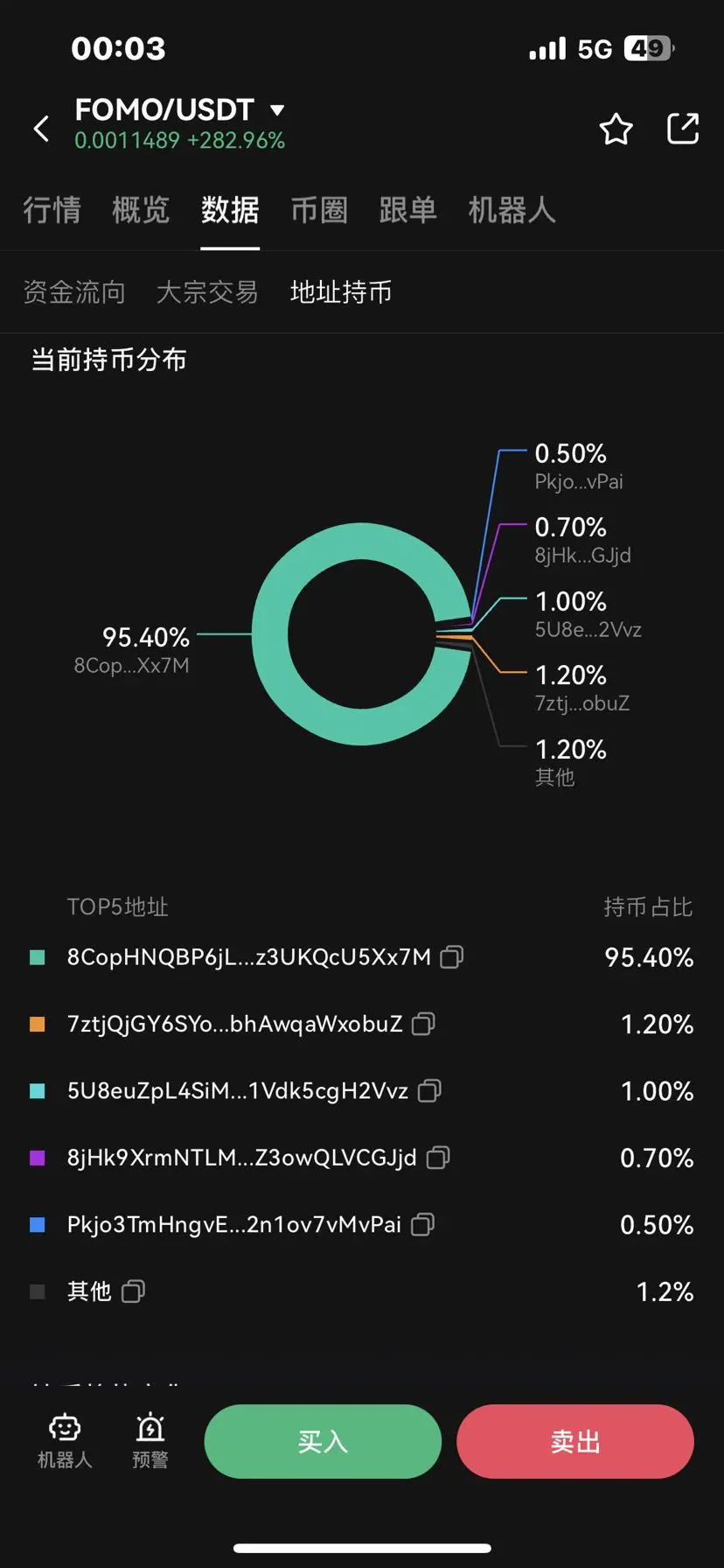Copy the 8CopHNQBP6jL address
The width and height of the screenshot is (724, 1568).
coord(451,956)
